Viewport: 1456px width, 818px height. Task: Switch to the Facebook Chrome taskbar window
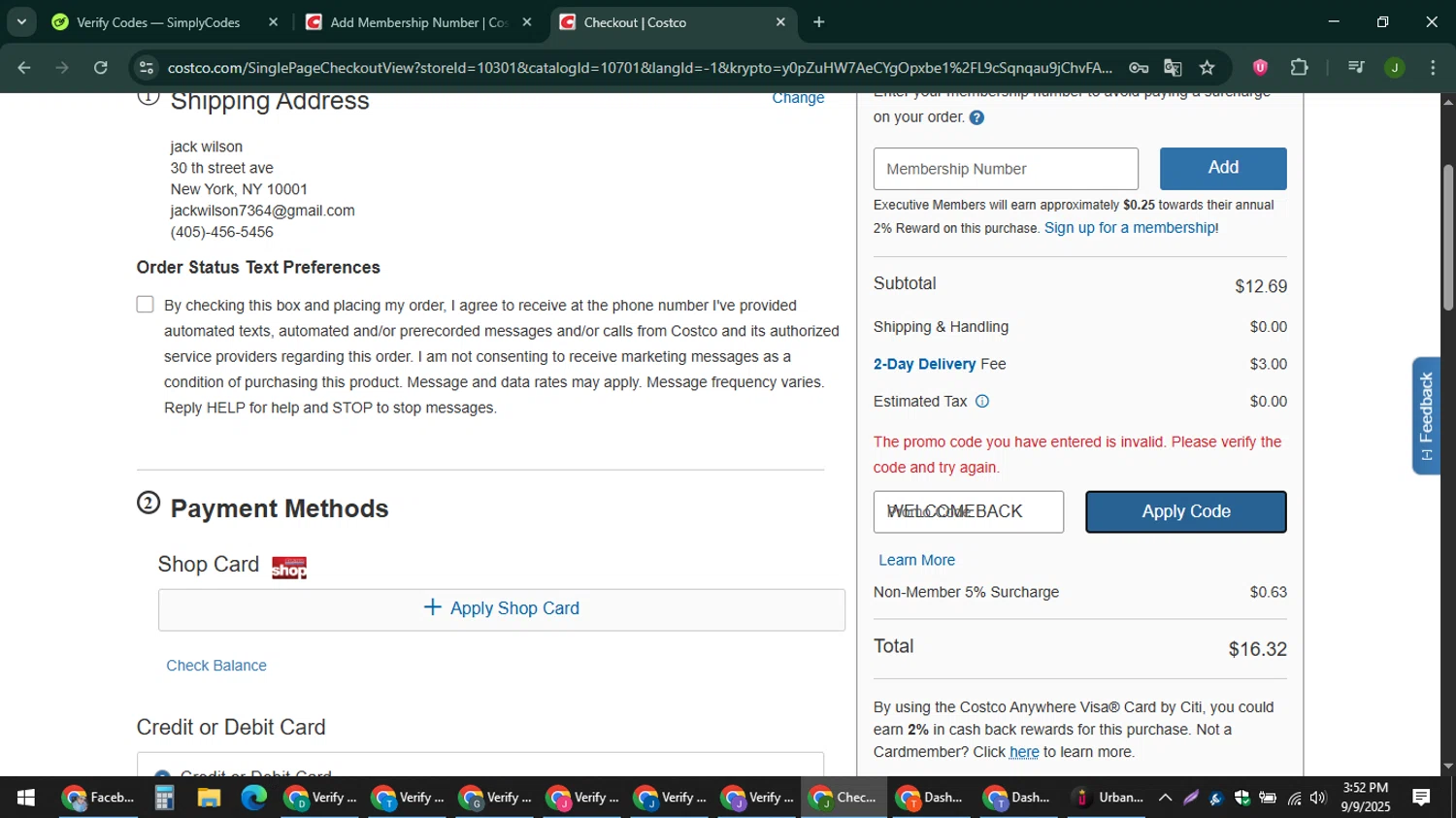pyautogui.click(x=97, y=798)
